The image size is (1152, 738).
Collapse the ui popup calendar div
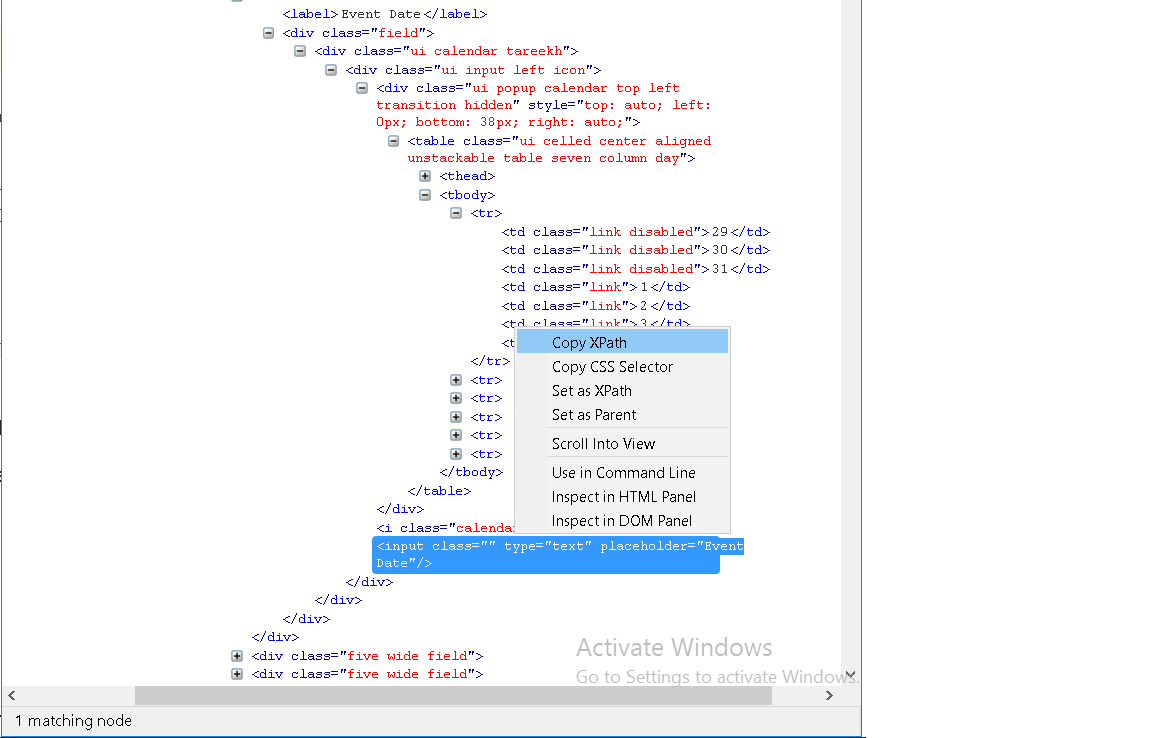362,88
